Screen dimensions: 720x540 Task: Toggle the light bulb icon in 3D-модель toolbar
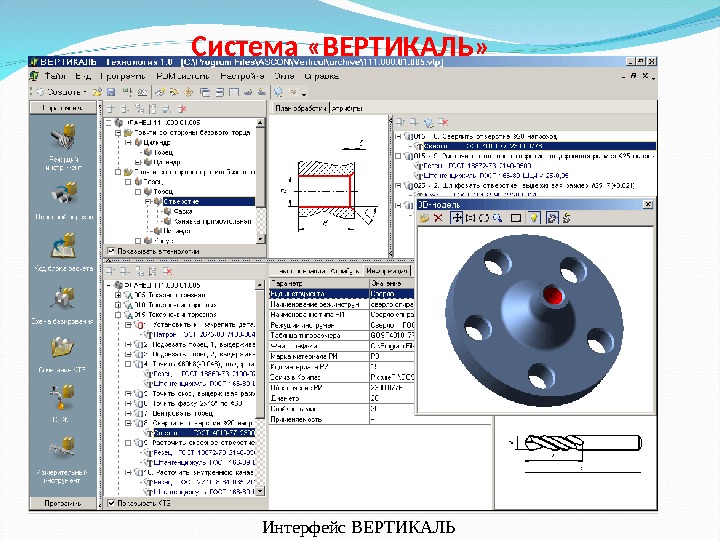(x=534, y=218)
